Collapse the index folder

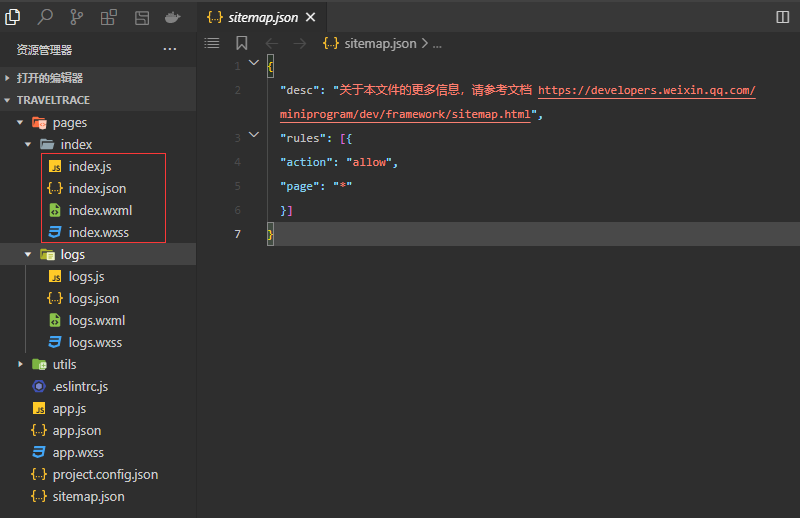click(x=98, y=144)
